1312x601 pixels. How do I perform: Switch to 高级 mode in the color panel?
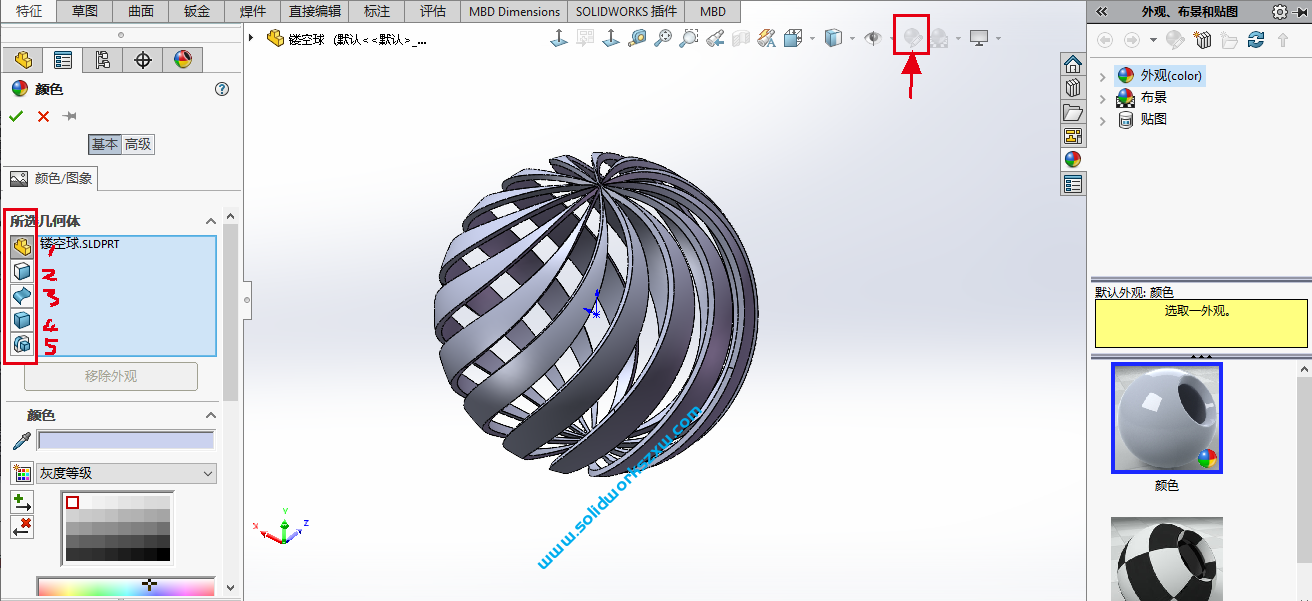coord(138,144)
